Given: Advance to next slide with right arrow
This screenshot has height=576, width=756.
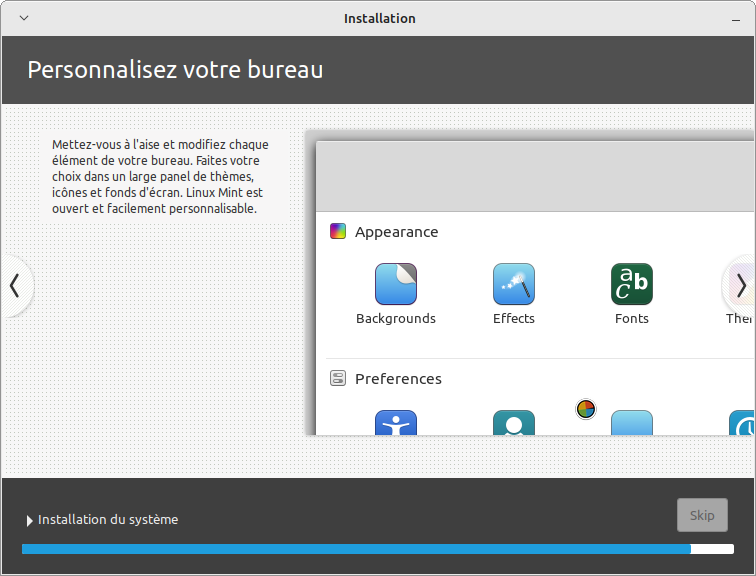Looking at the screenshot, I should 740,286.
